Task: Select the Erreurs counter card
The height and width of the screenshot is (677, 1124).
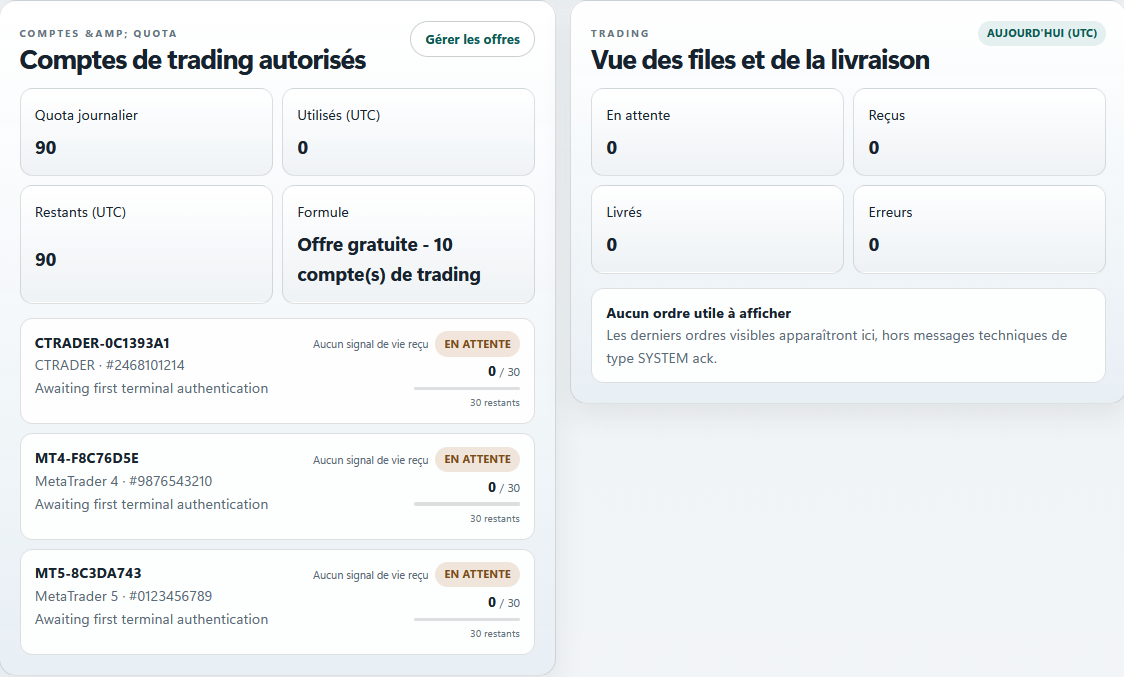Action: 979,229
